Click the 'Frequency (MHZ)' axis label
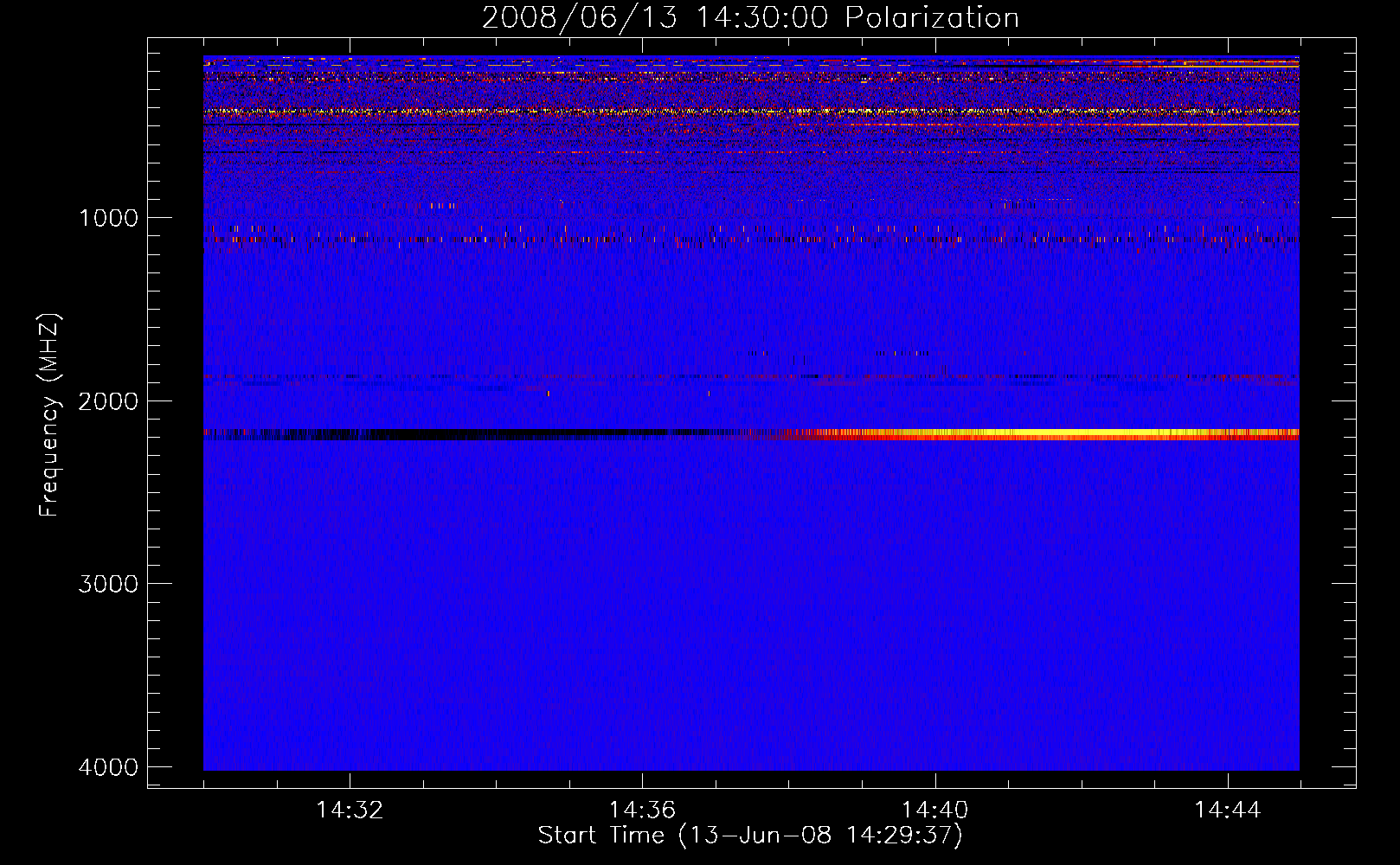This screenshot has height=865, width=1400. point(50,415)
